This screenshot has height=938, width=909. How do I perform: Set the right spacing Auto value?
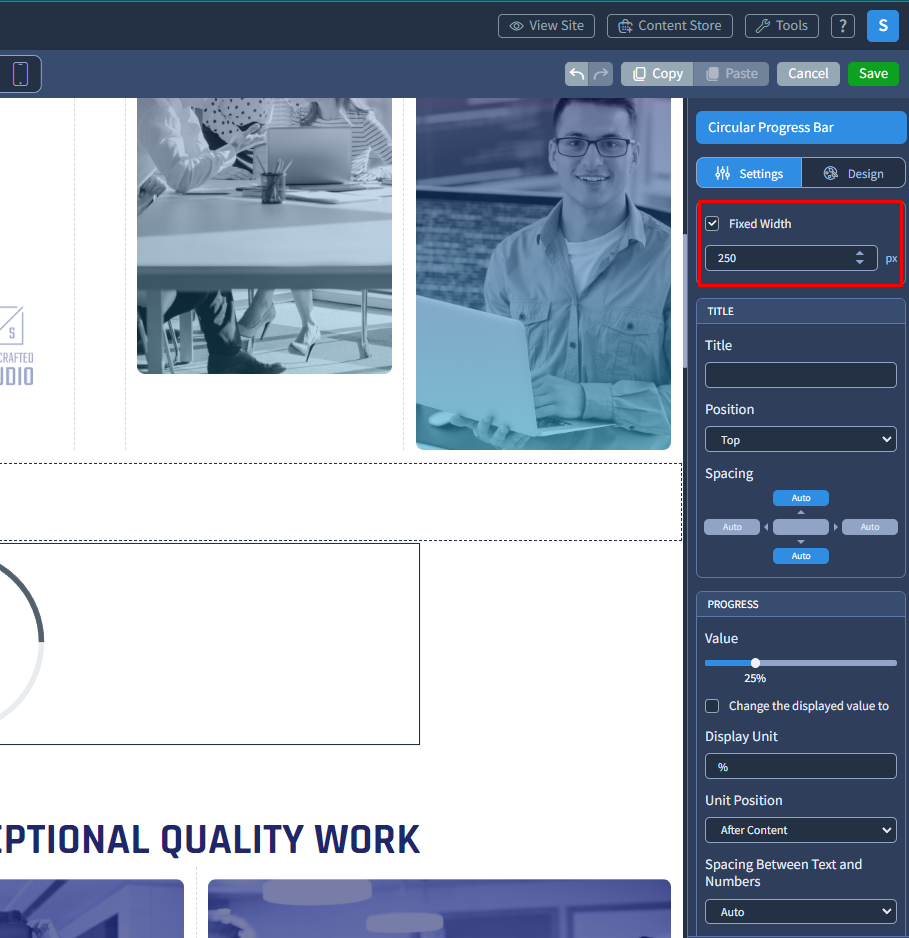[x=870, y=527]
